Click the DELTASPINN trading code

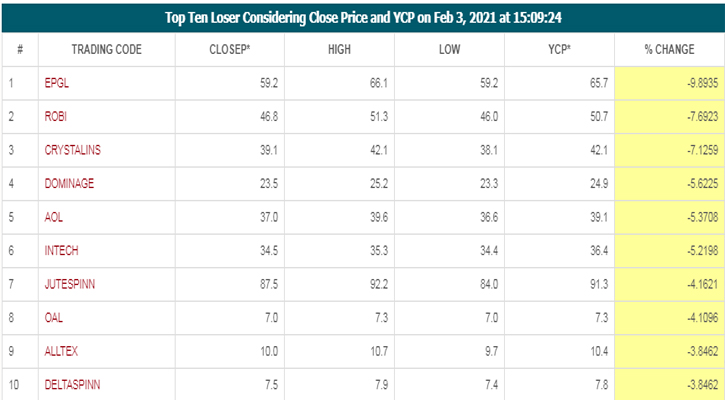(x=72, y=384)
